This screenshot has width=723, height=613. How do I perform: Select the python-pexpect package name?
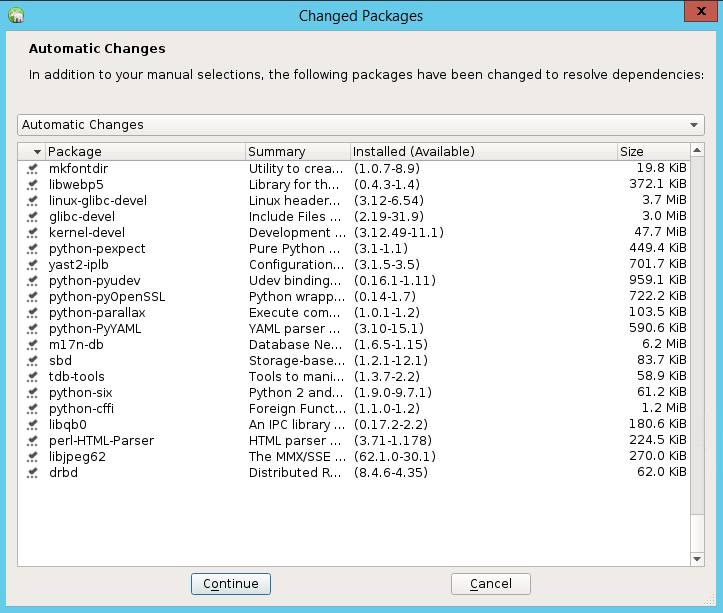97,249
